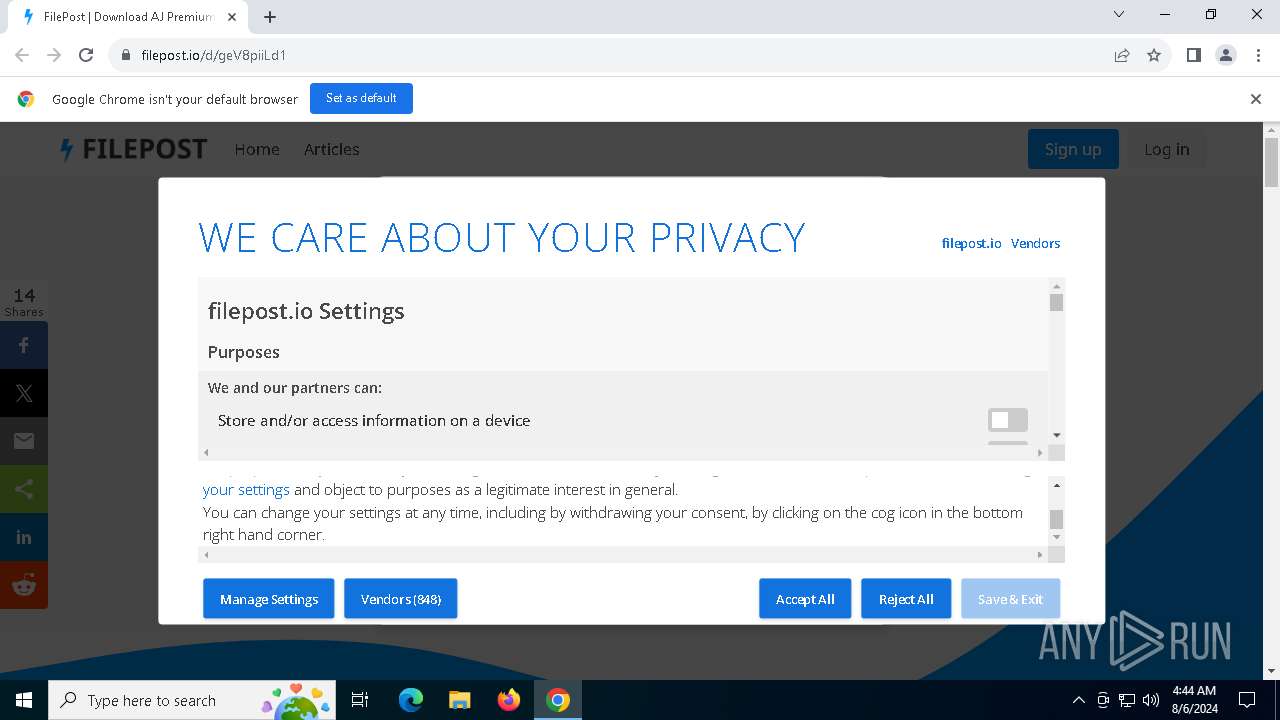Click Save & Exit button
Screen dimensions: 1280x720
click(x=1010, y=599)
